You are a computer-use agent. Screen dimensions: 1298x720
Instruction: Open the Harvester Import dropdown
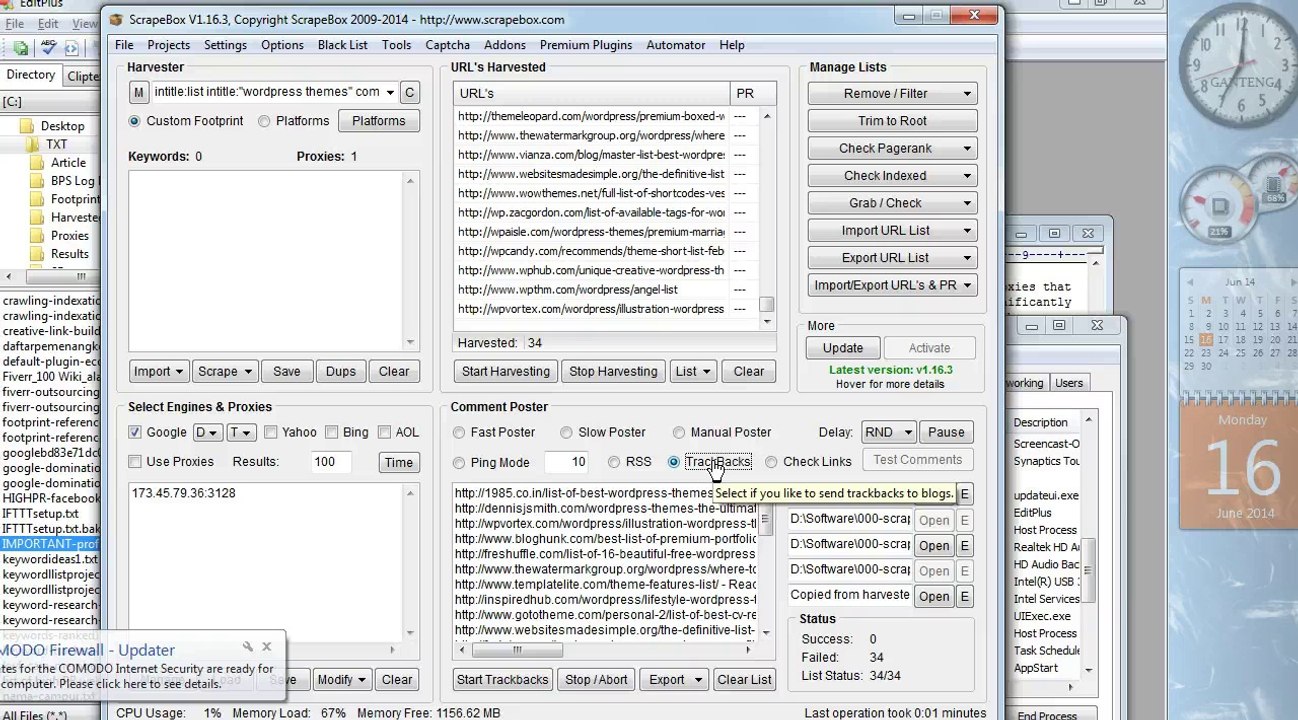tap(158, 371)
